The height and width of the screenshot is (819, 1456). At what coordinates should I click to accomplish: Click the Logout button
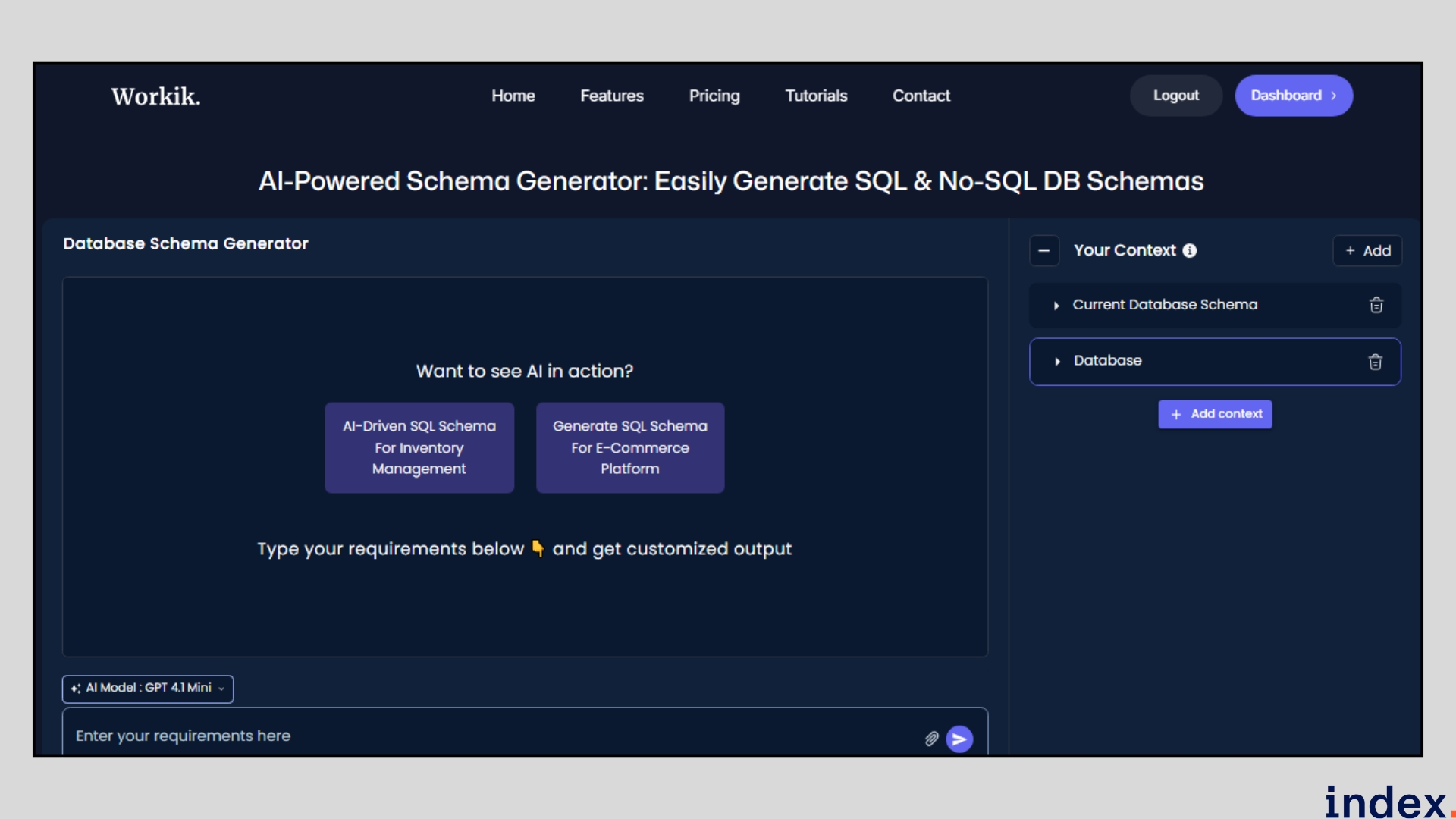click(1175, 96)
